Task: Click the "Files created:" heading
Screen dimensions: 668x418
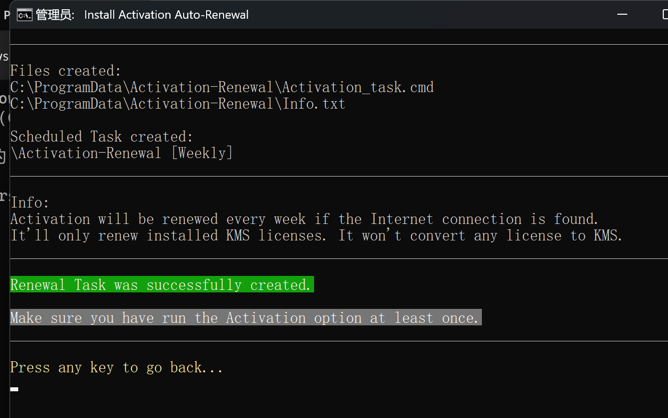Action: (65, 71)
